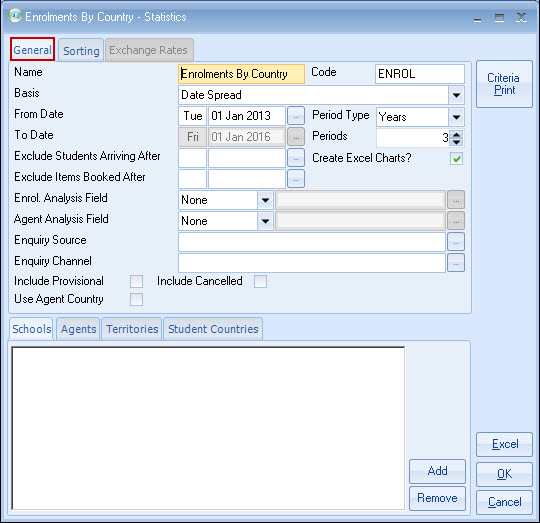Decrease the Periods value with down arrow
Screen dimensions: 540x523
457,142
